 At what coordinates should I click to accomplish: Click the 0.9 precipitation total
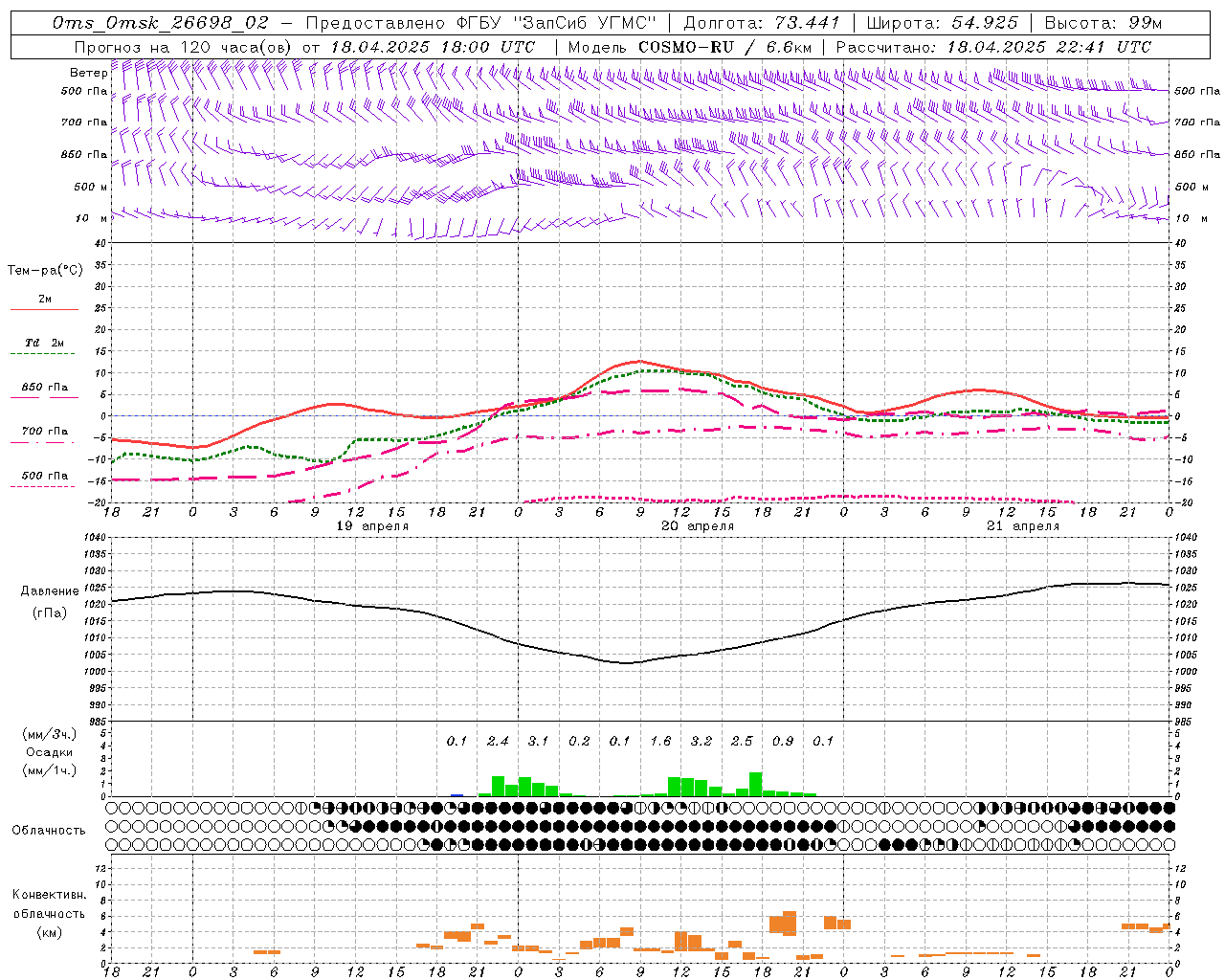(783, 741)
